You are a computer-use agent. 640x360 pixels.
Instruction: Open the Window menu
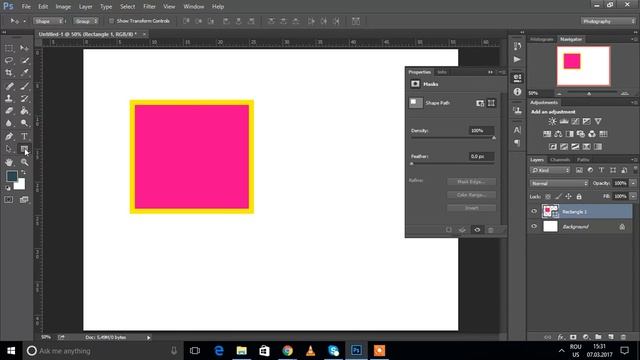193,7
